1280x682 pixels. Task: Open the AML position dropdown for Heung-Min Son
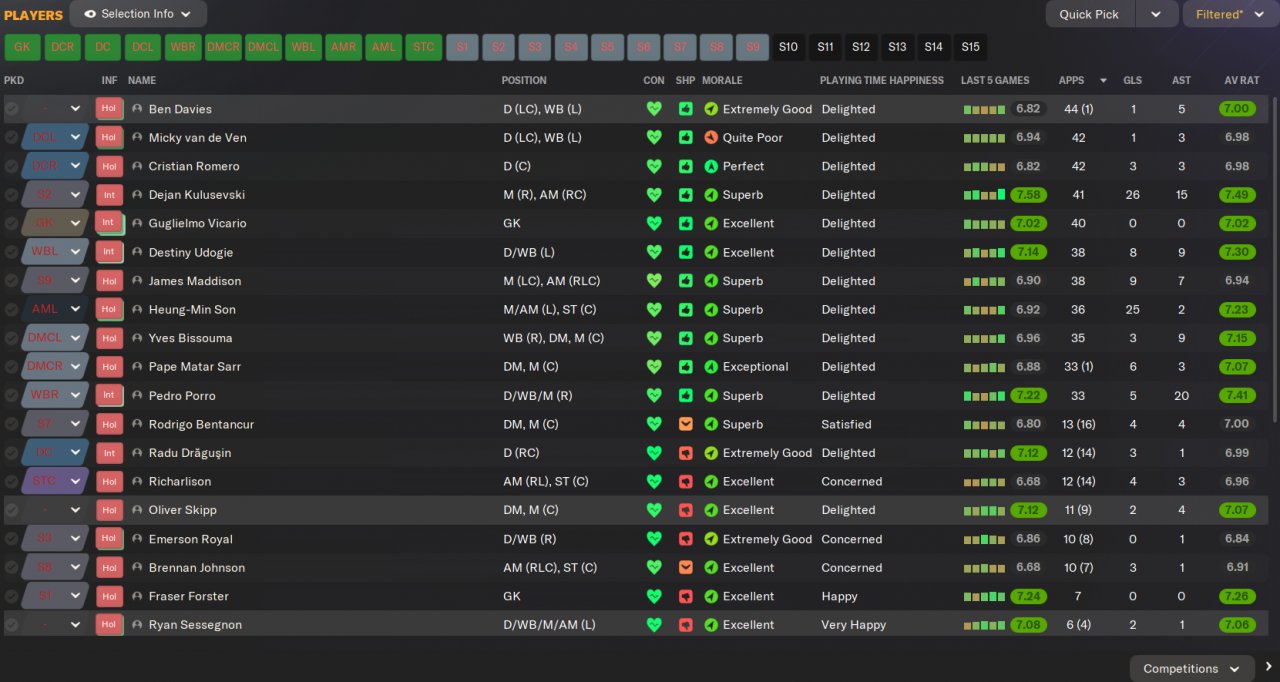[x=75, y=310]
